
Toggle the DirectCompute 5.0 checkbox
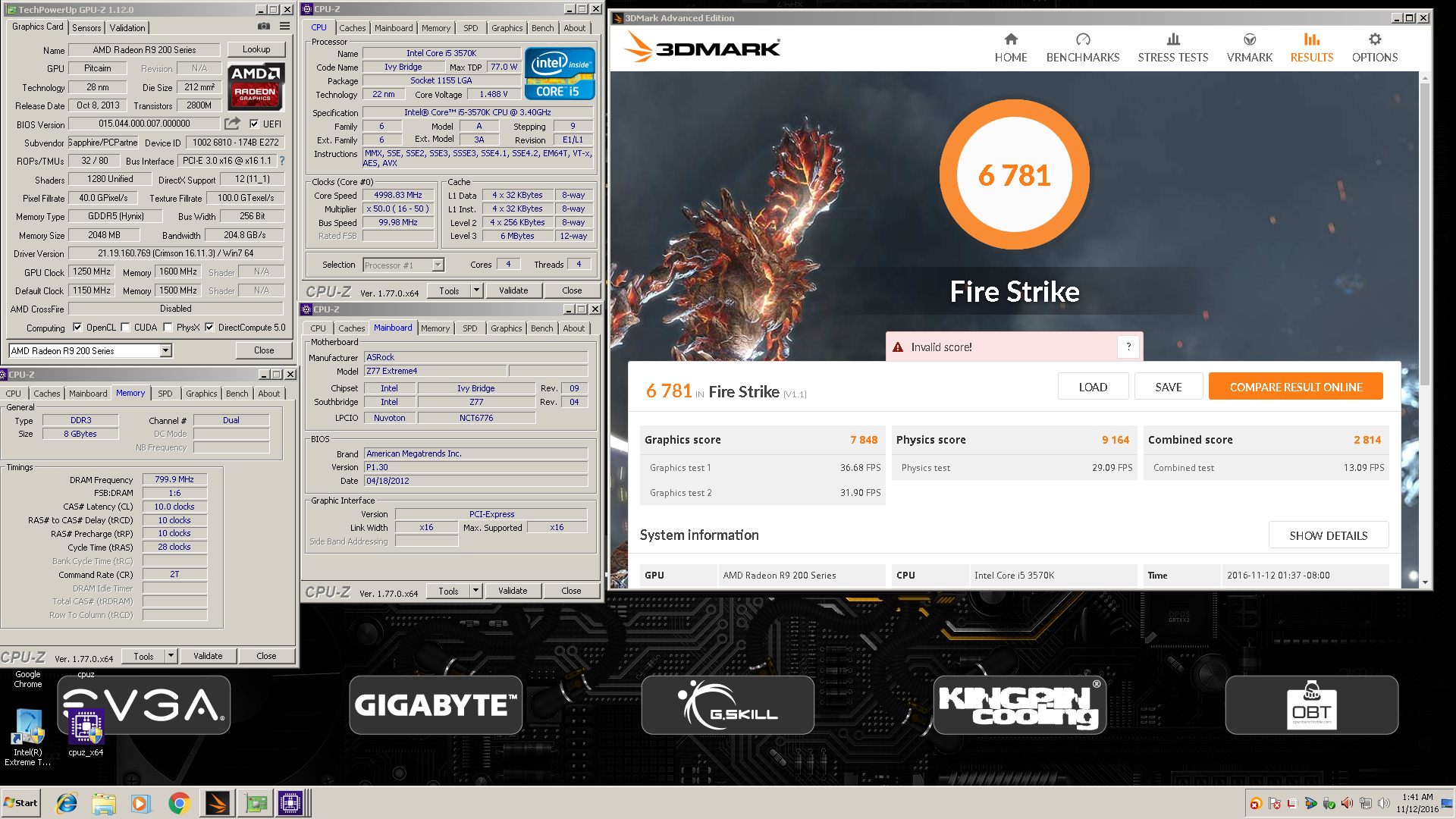click(209, 328)
